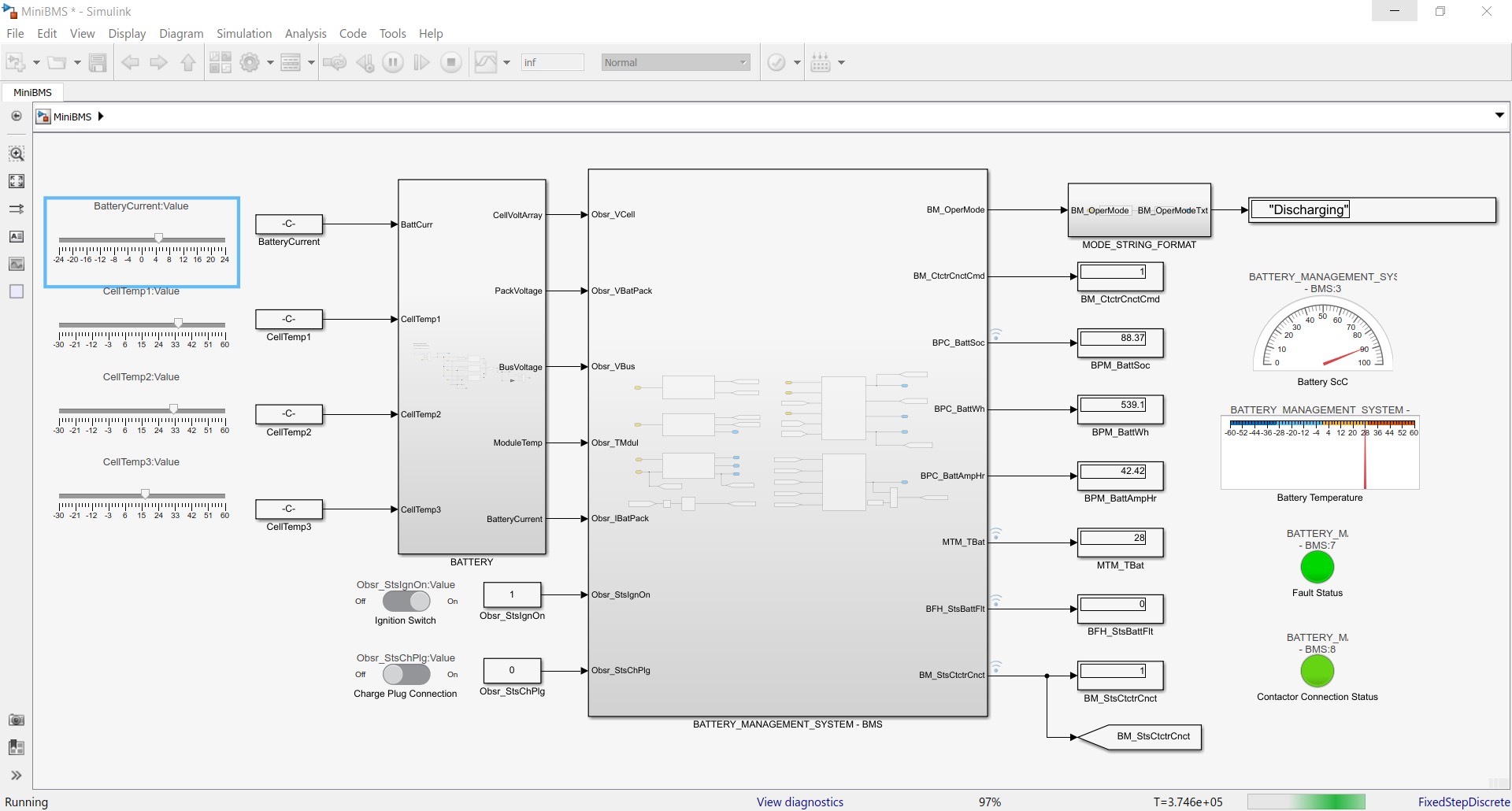This screenshot has height=811, width=1512.
Task: Switch to the MiniBMS tab
Action: coord(32,92)
